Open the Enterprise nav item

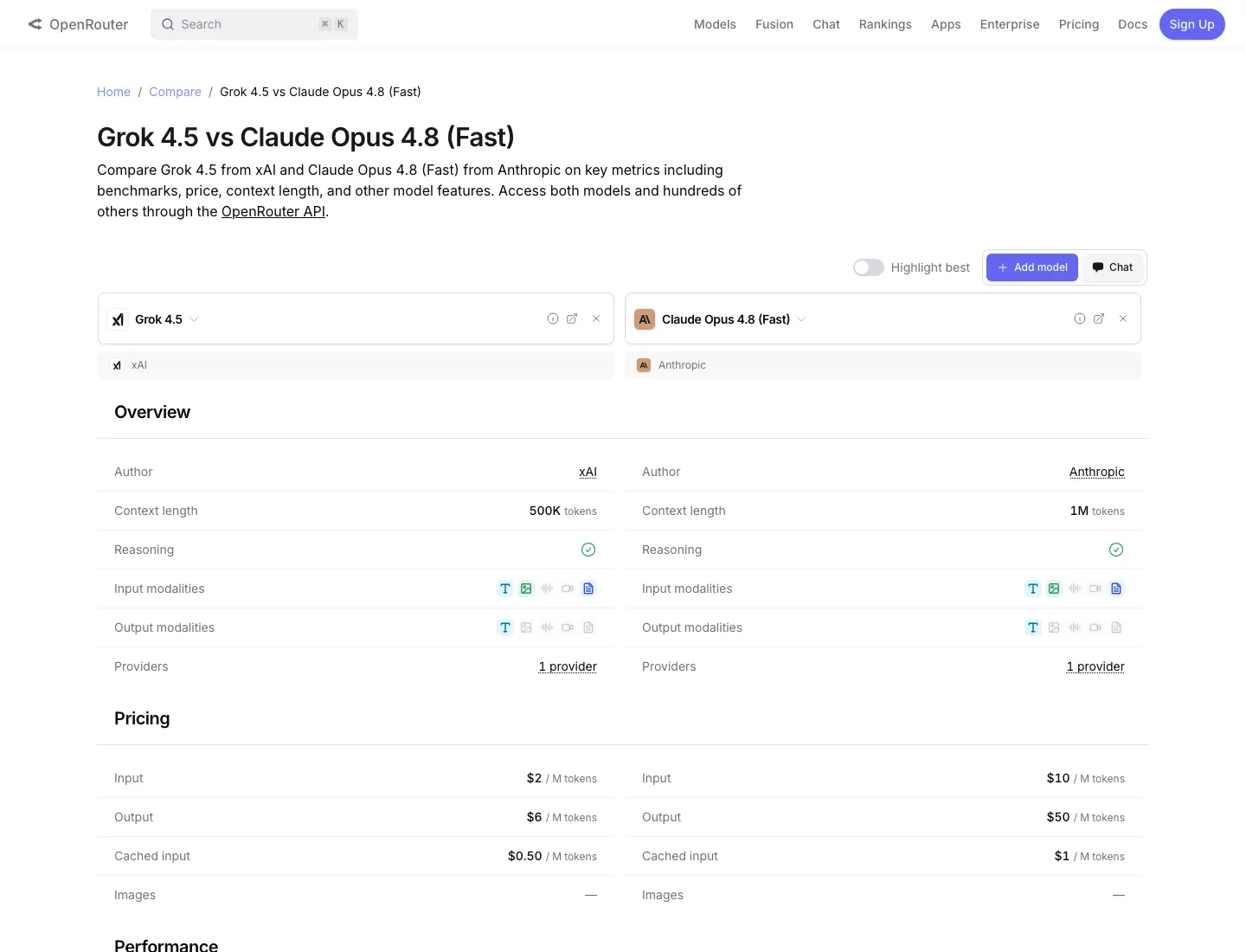click(1010, 24)
